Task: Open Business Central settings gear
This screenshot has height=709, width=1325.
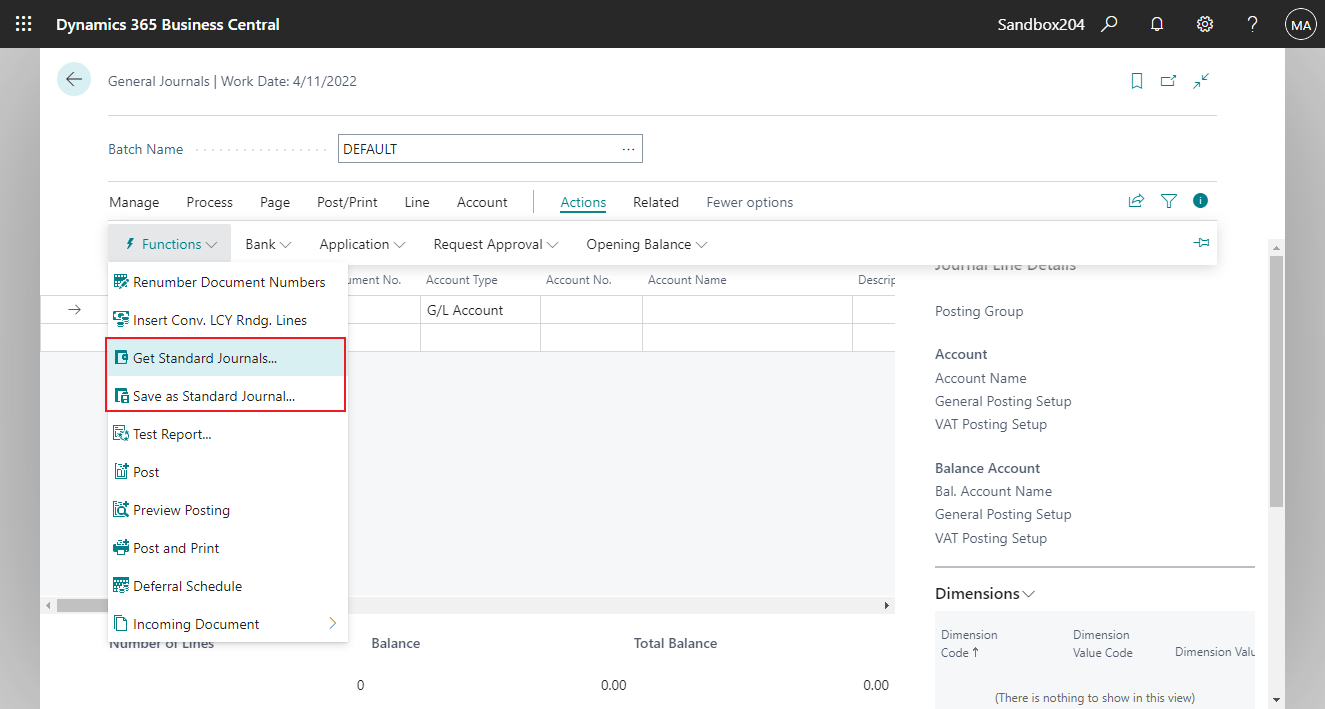Action: (x=1204, y=23)
